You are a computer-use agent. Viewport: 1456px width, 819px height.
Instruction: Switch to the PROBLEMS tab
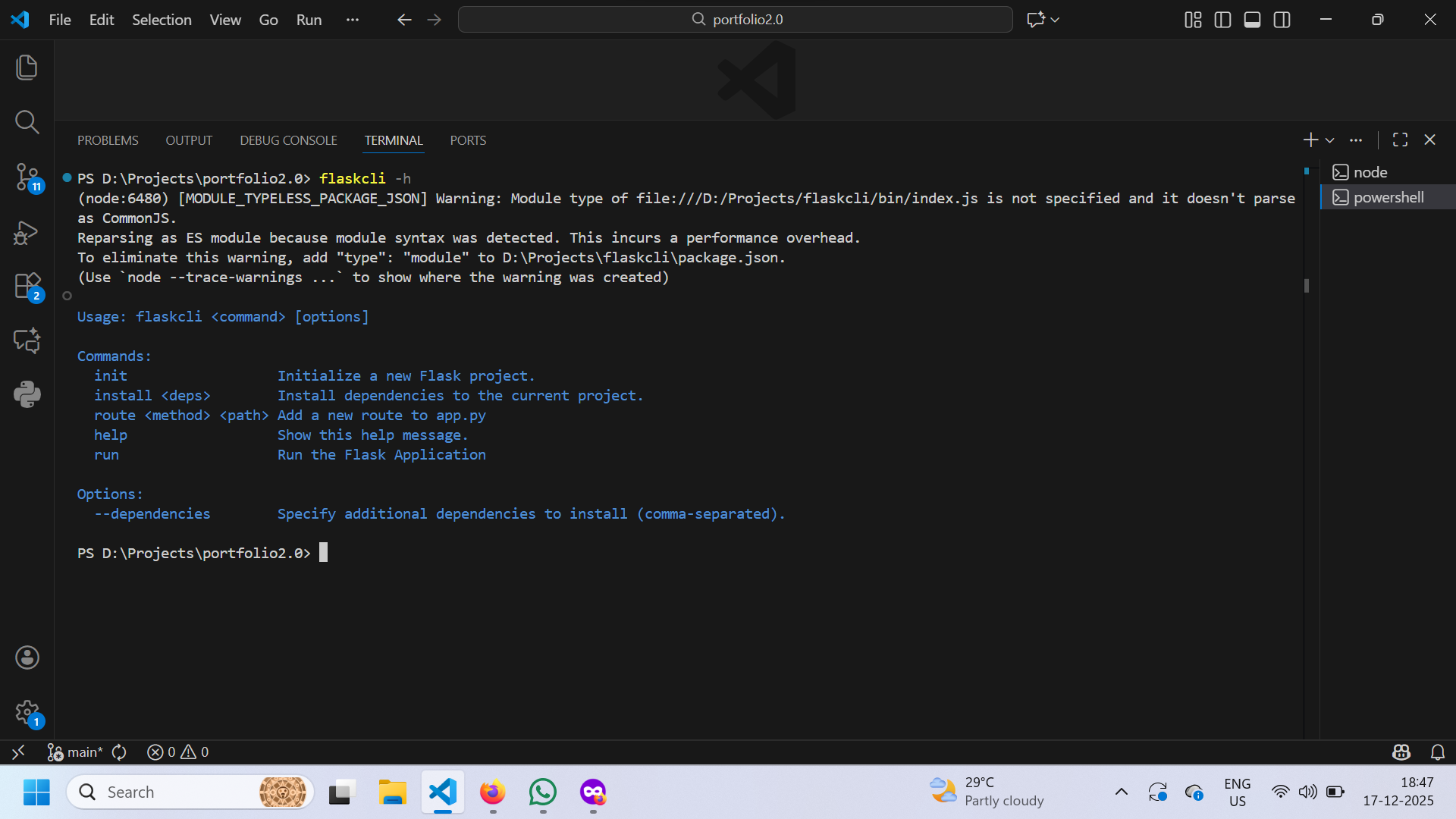click(108, 140)
